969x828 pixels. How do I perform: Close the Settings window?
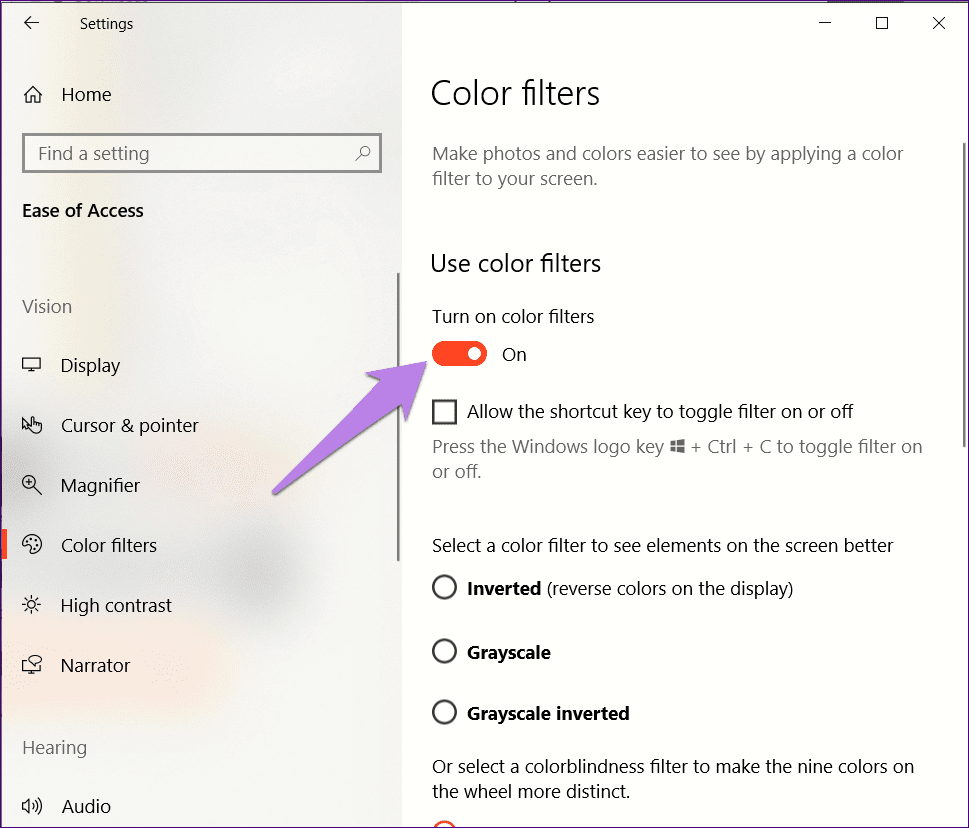coord(938,23)
